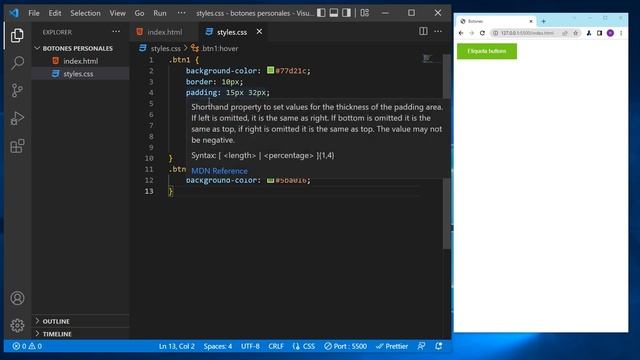Image resolution: width=640 pixels, height=360 pixels.
Task: Show more menu bar items
Action: pyautogui.click(x=182, y=13)
